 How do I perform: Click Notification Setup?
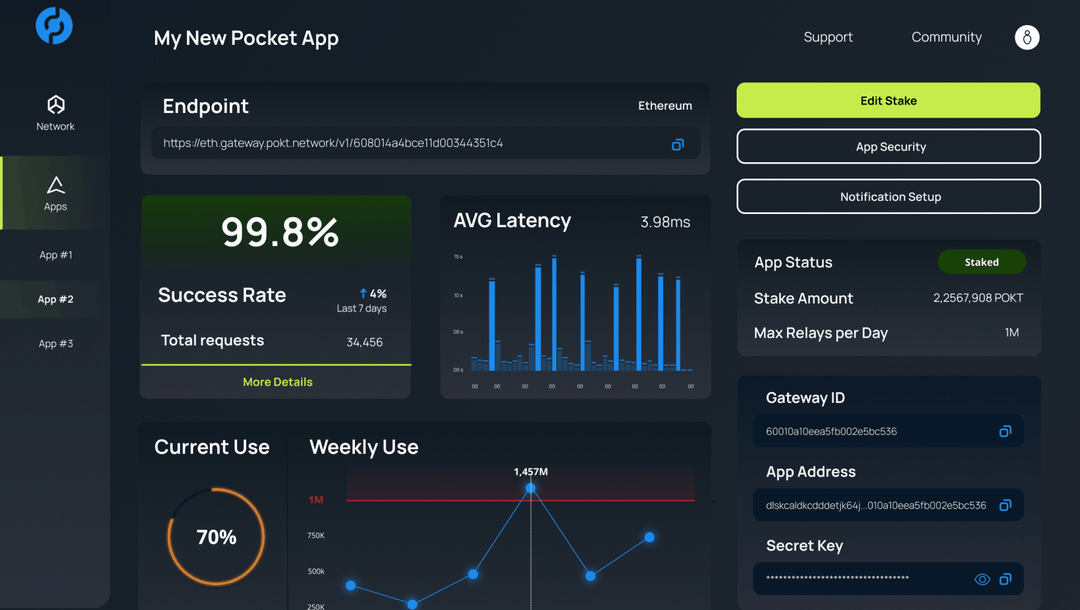pos(888,196)
